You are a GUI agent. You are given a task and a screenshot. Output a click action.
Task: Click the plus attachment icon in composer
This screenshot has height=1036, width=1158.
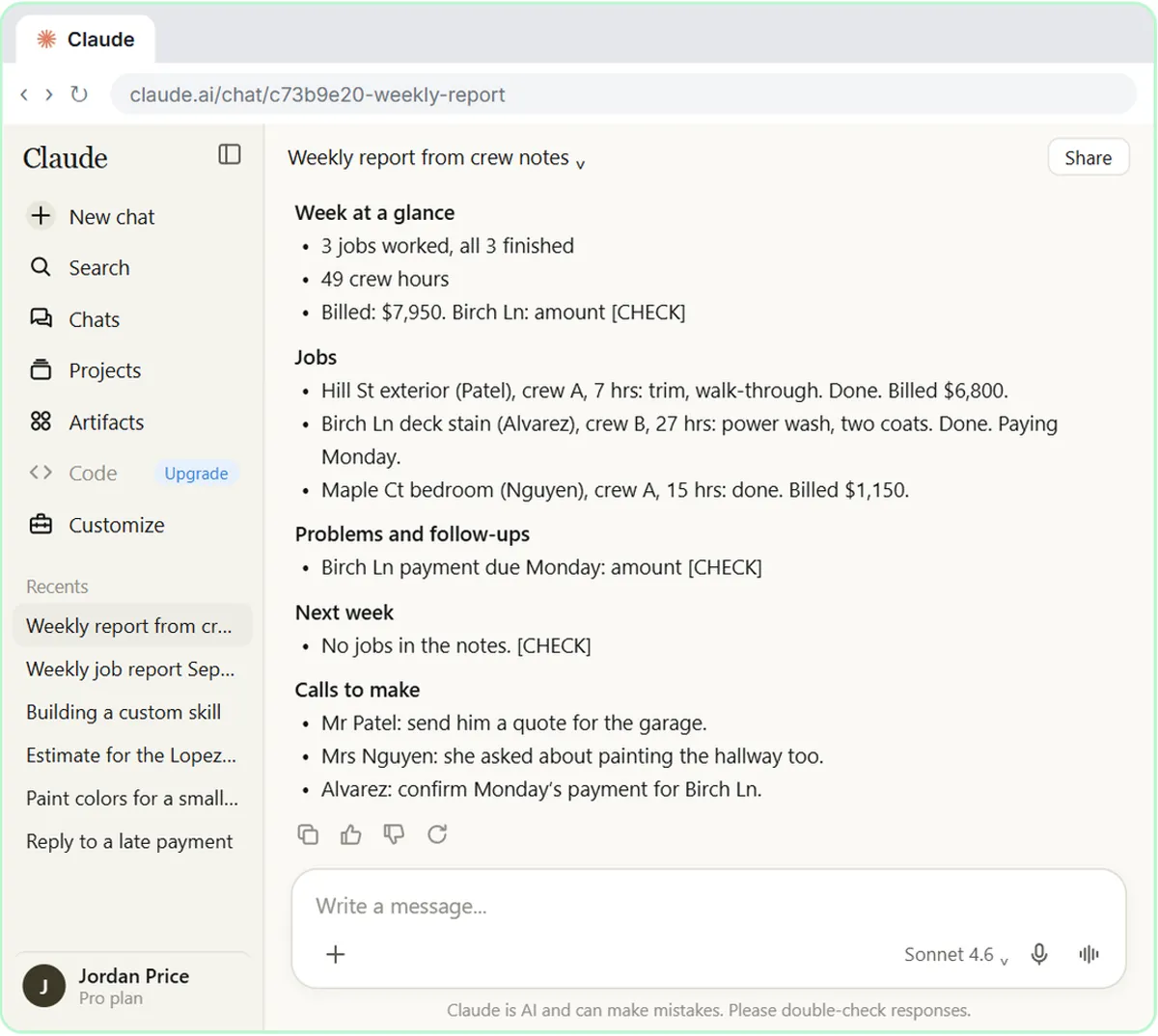(x=336, y=954)
